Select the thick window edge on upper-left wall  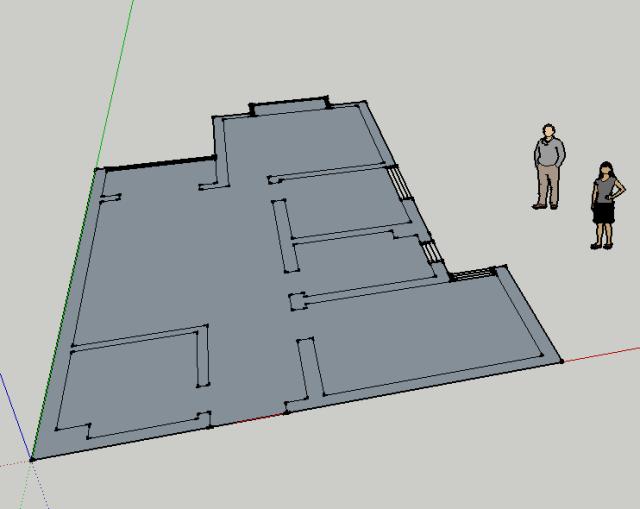[160, 164]
